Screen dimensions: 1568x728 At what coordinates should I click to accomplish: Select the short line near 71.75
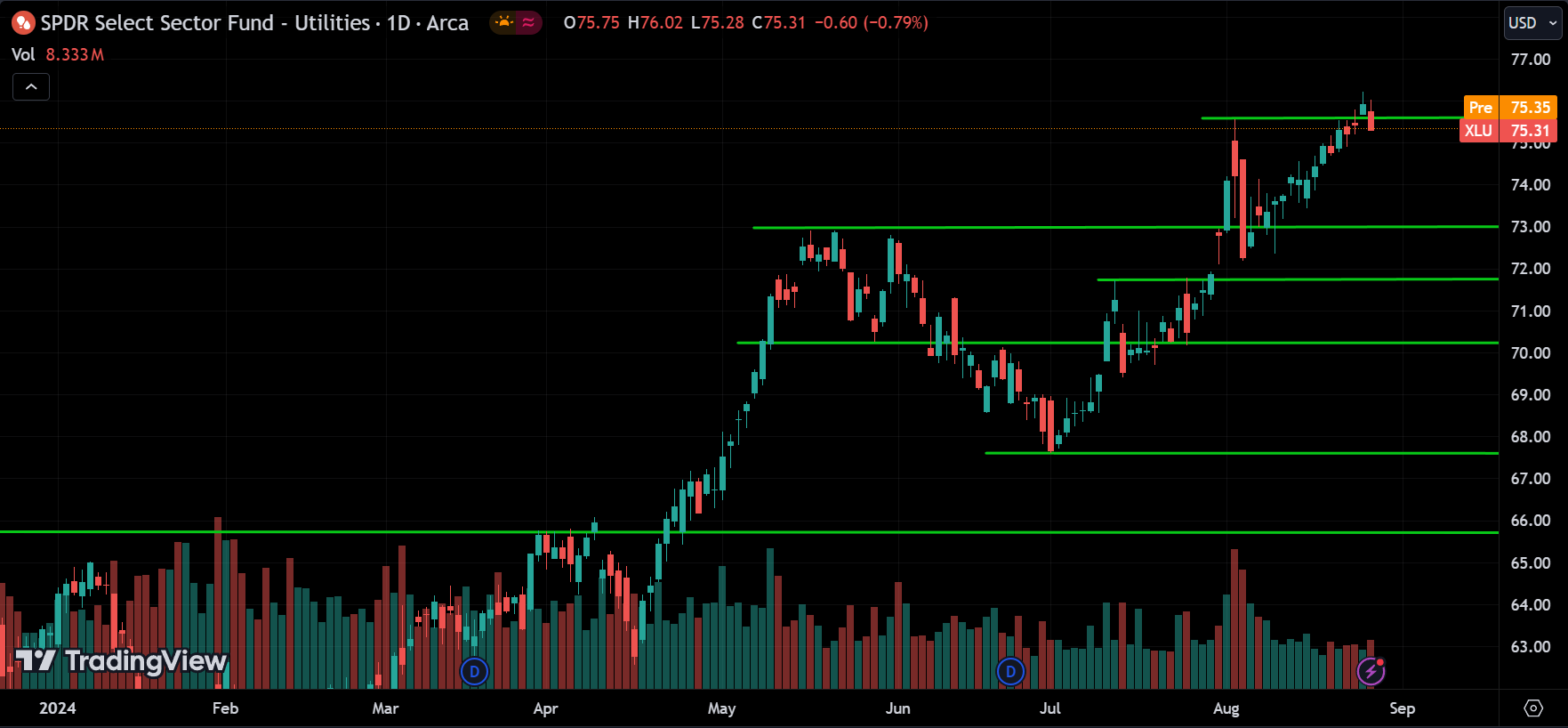[x=1298, y=279]
